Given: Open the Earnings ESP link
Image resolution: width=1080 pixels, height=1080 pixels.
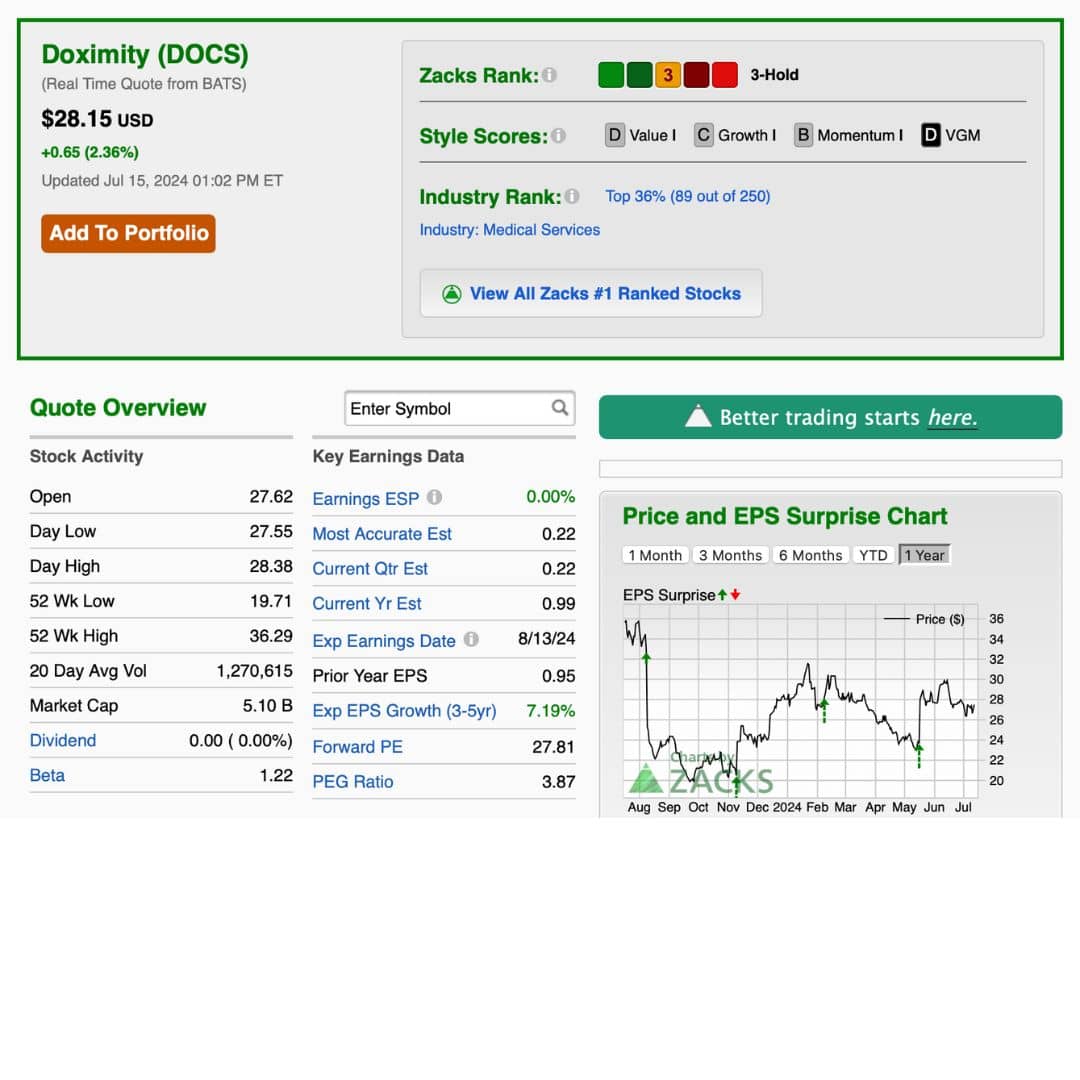Looking at the screenshot, I should (366, 499).
